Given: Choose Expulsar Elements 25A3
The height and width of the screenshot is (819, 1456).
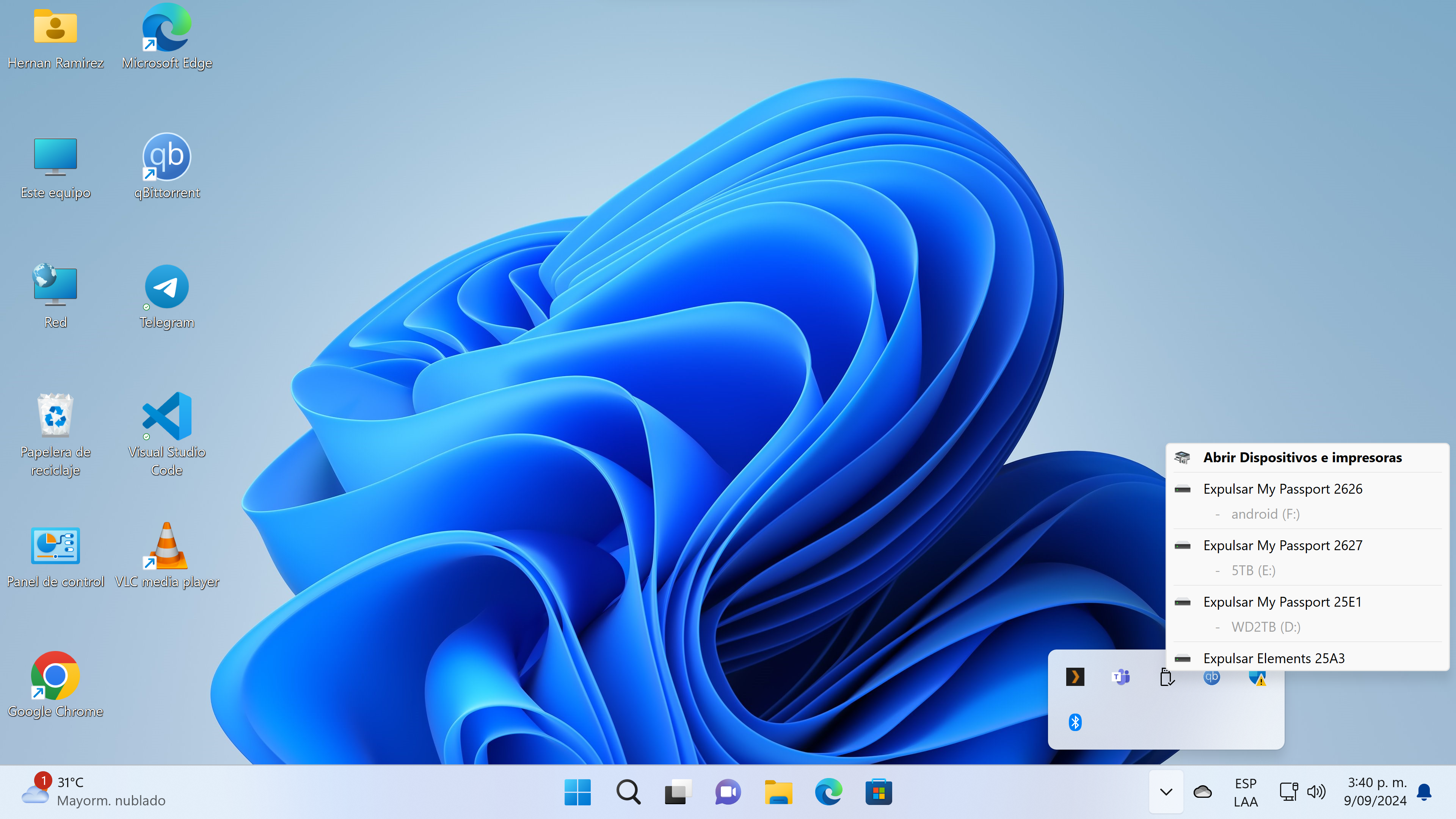Looking at the screenshot, I should (x=1307, y=658).
